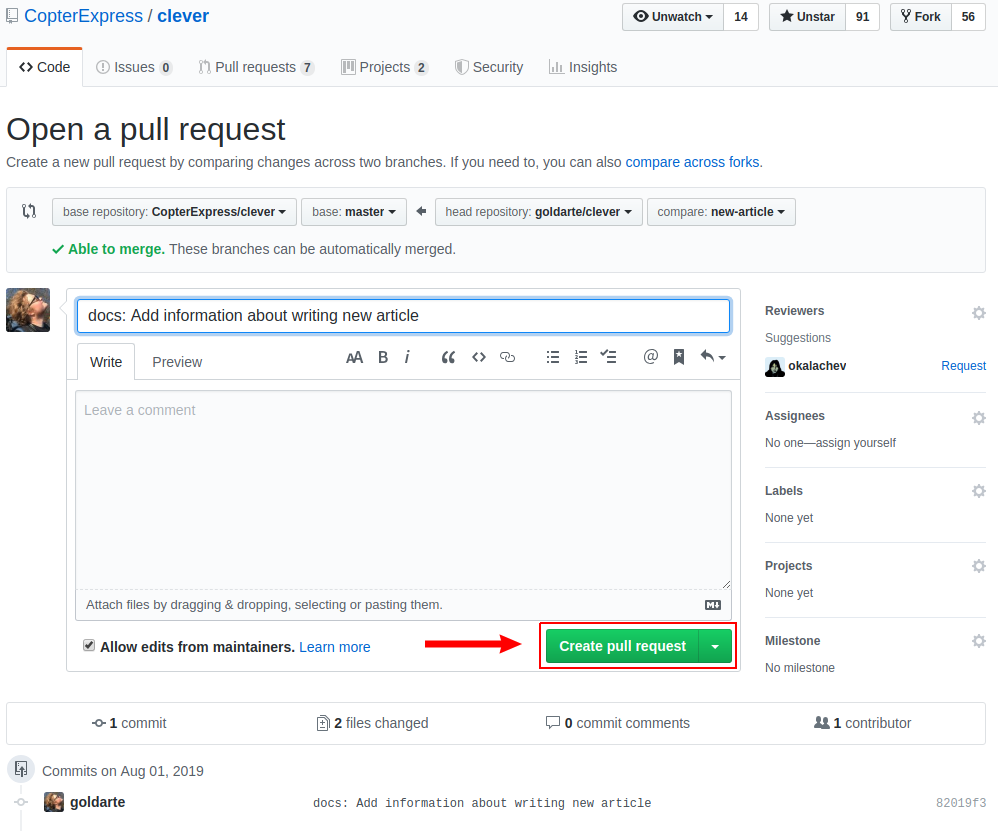Insert a quote using the quote icon

[x=447, y=356]
